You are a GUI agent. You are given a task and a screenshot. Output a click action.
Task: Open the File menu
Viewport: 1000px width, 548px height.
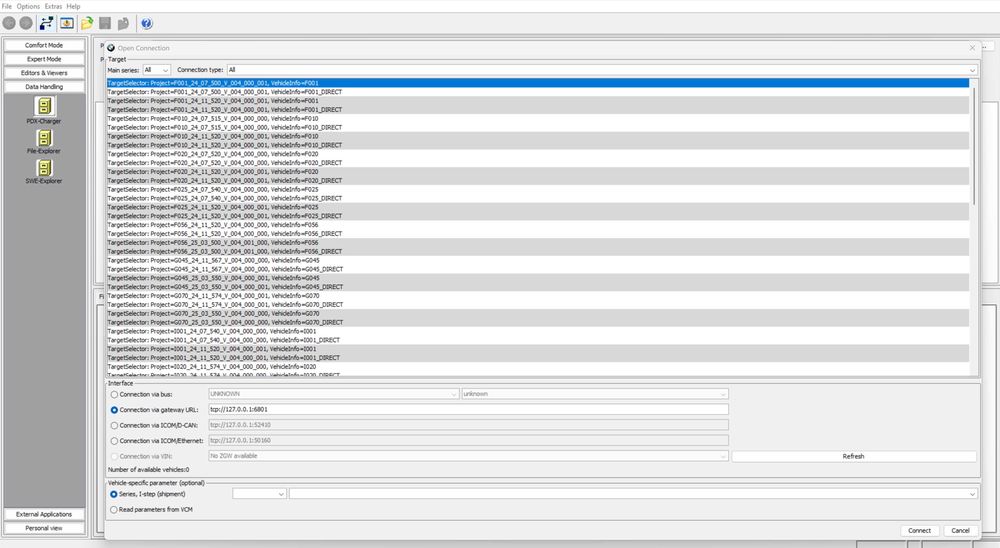[7, 6]
